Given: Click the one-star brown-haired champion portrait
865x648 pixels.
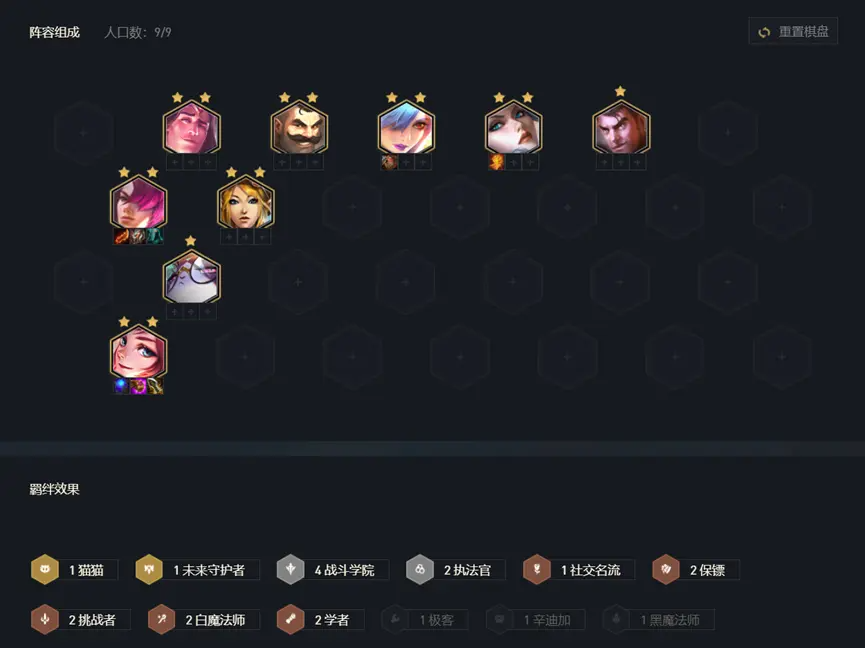Looking at the screenshot, I should tap(621, 128).
